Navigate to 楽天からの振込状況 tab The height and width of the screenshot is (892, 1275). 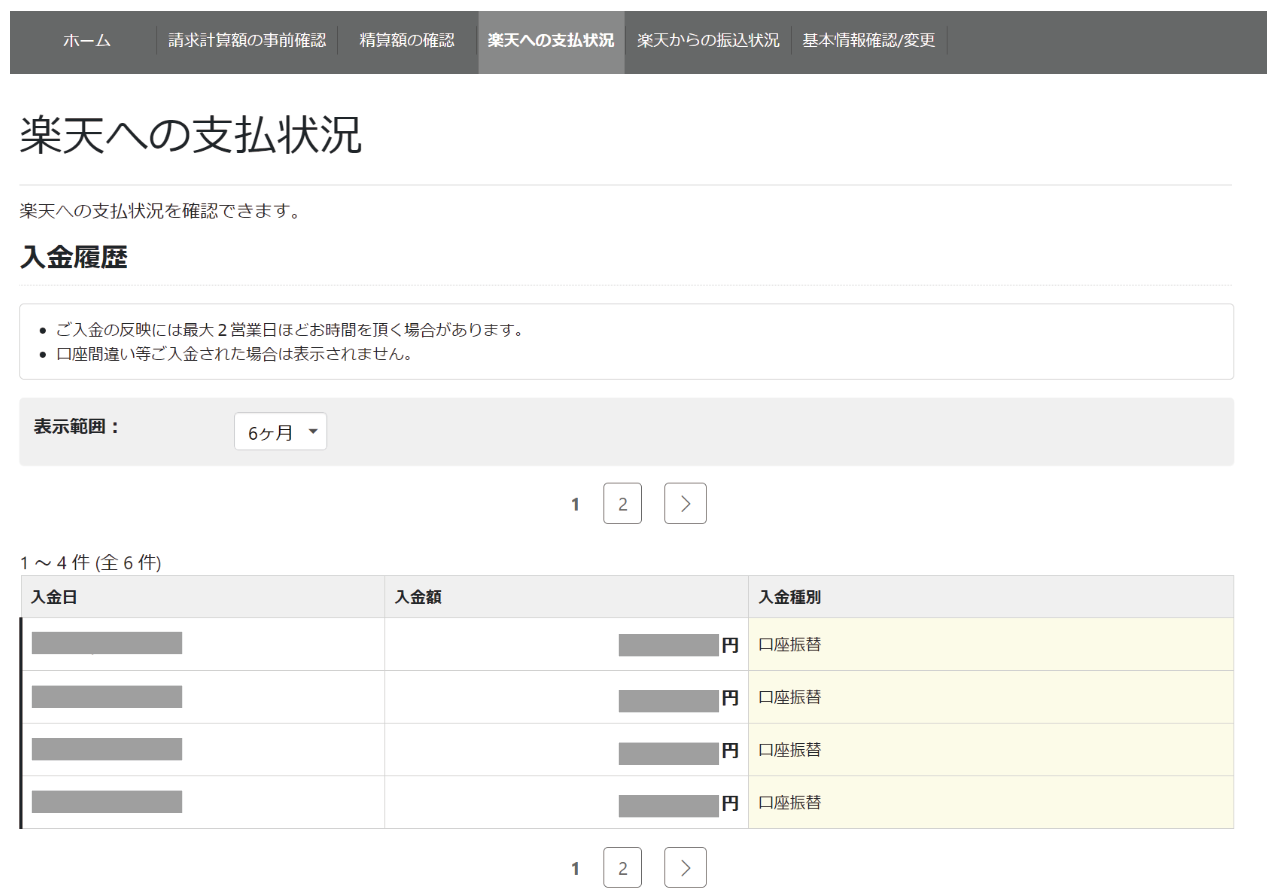(708, 41)
